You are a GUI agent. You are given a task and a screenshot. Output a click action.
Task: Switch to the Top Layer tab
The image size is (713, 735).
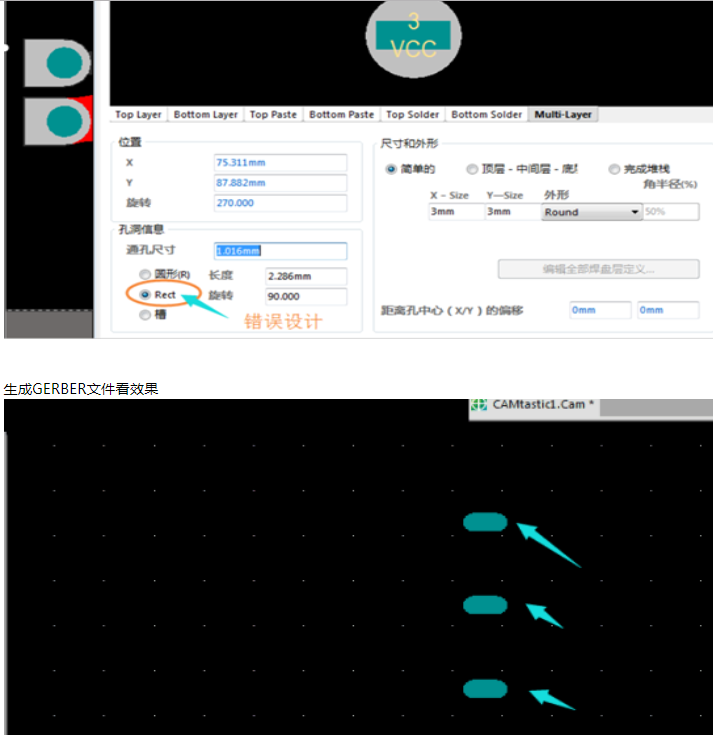click(x=138, y=115)
